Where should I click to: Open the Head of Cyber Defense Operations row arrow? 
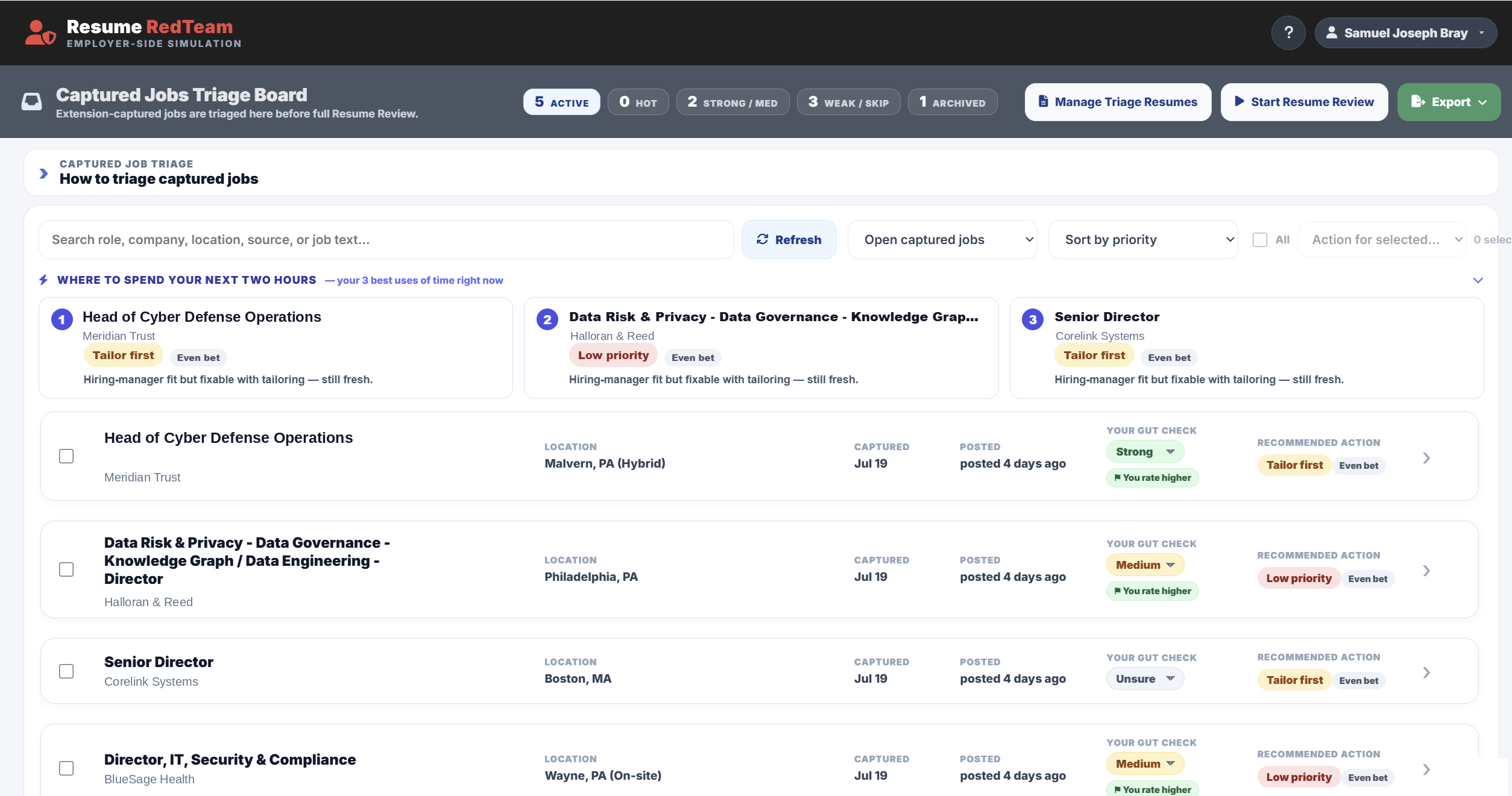tap(1426, 458)
